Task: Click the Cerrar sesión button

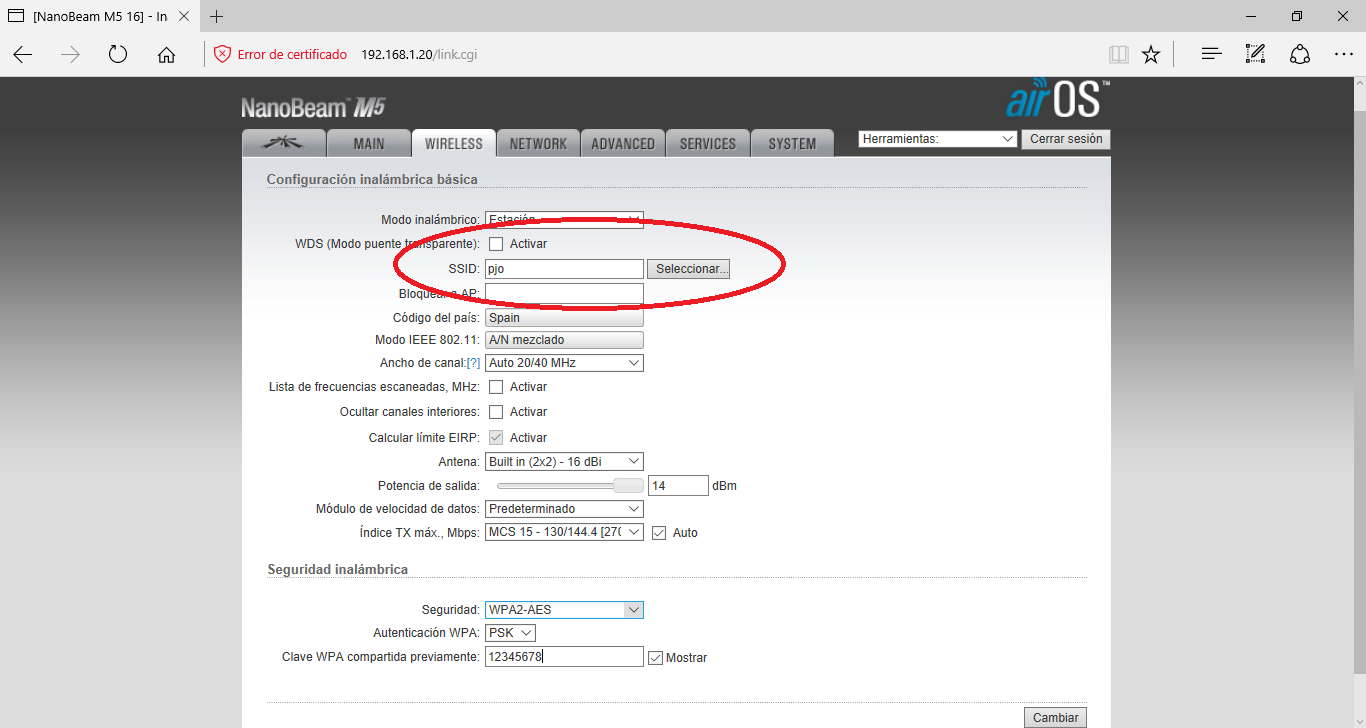Action: click(1066, 139)
